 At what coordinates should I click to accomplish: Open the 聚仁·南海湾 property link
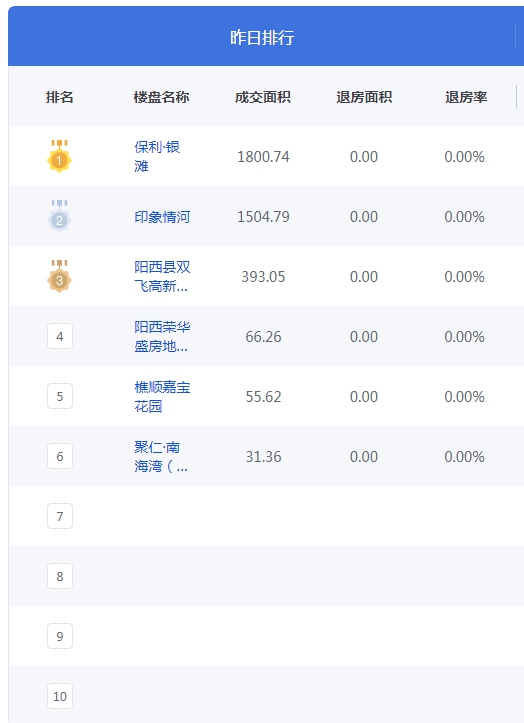pos(161,456)
